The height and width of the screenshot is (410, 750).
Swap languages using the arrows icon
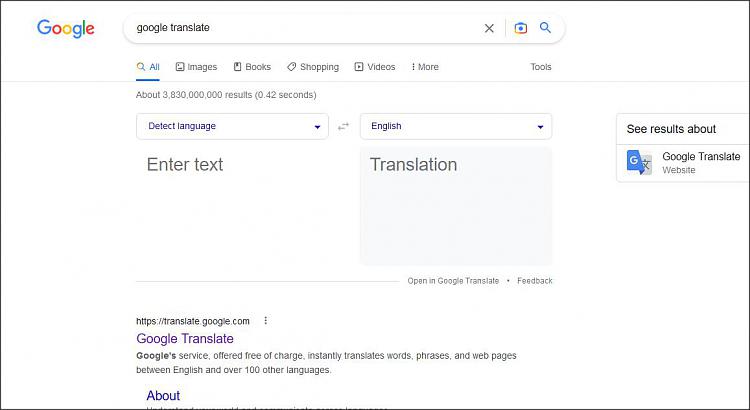click(x=343, y=127)
